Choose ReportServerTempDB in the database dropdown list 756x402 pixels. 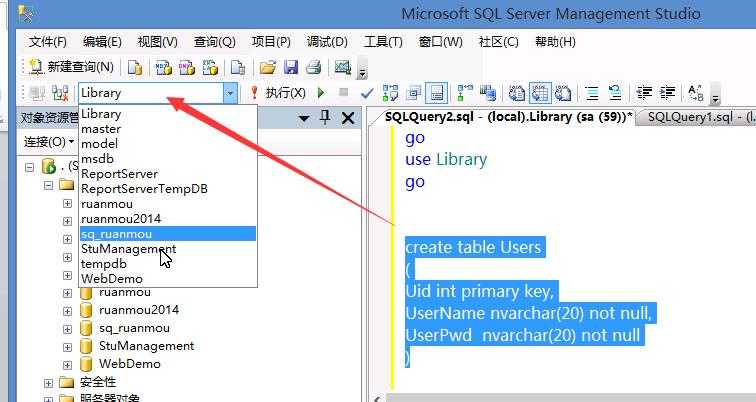168,188
